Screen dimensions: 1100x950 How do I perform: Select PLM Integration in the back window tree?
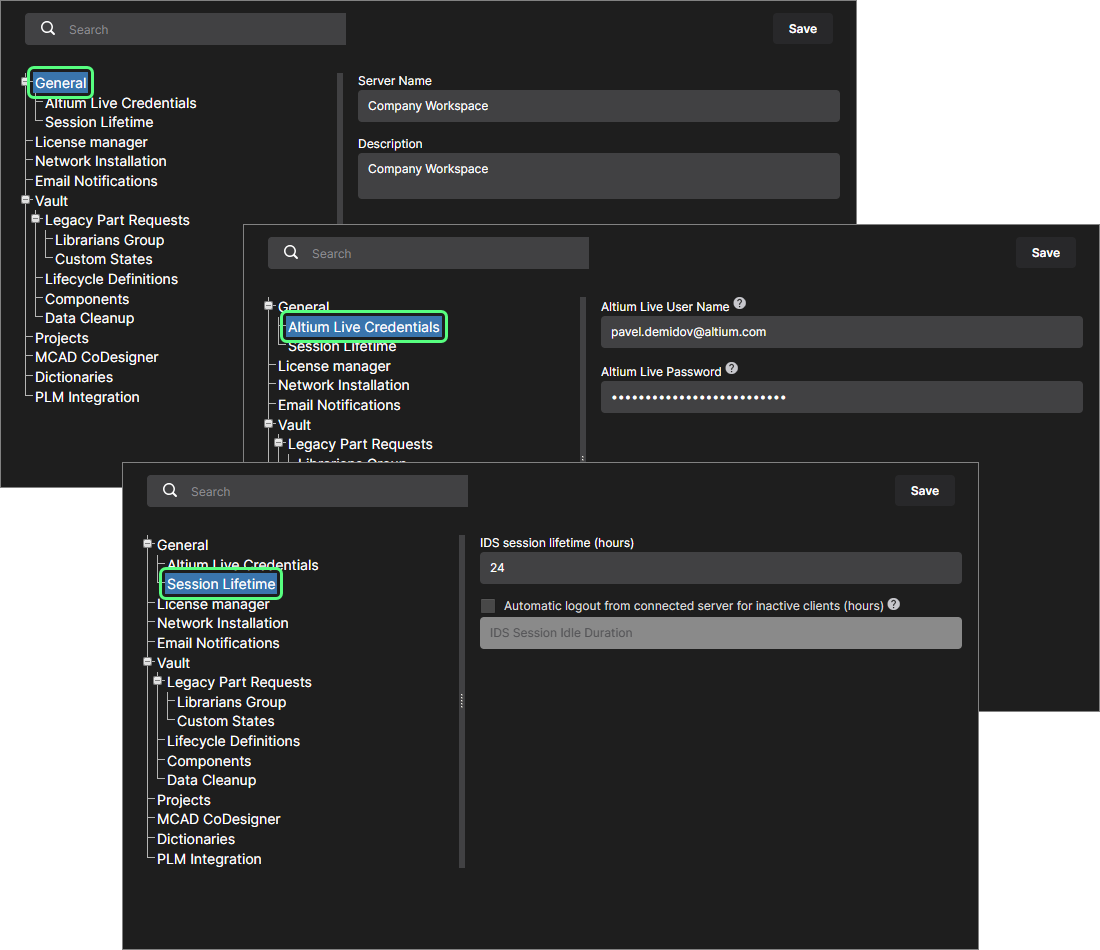87,397
